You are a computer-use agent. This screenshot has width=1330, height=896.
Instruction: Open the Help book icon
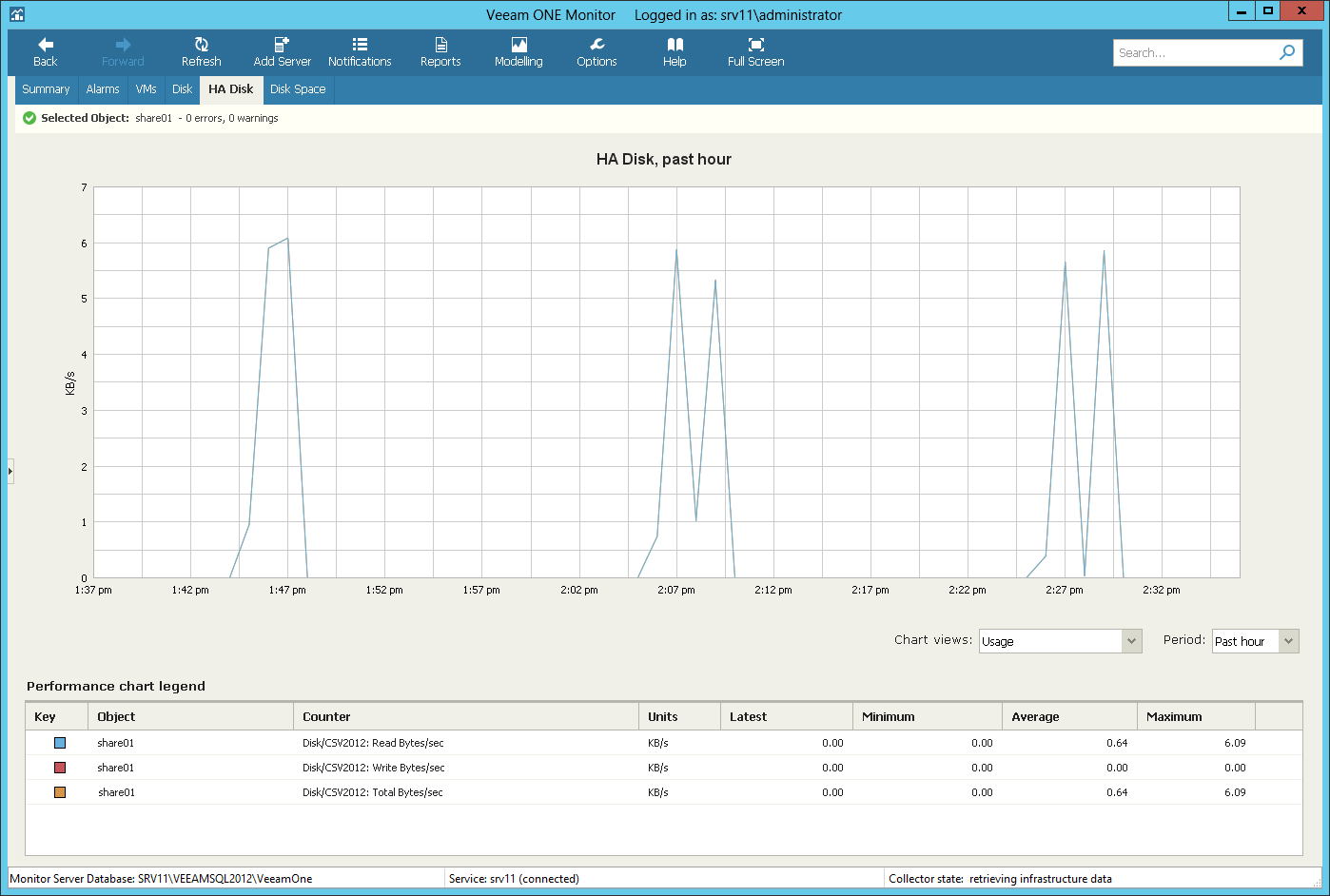tap(675, 52)
